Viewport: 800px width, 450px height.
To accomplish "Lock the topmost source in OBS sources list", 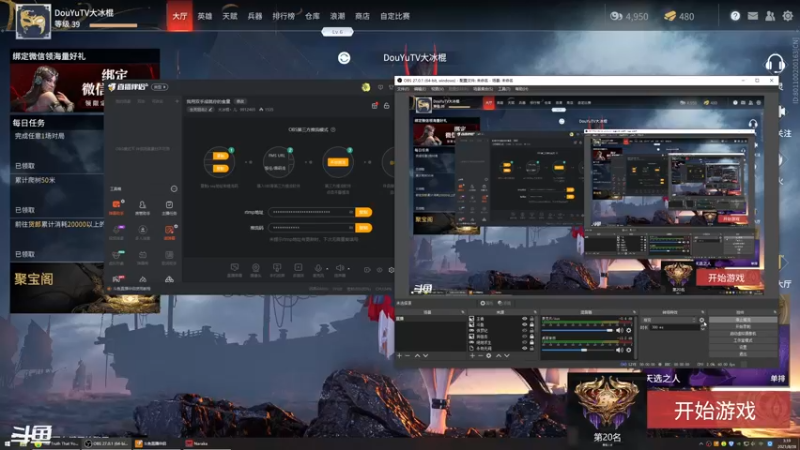I will pyautogui.click(x=532, y=319).
